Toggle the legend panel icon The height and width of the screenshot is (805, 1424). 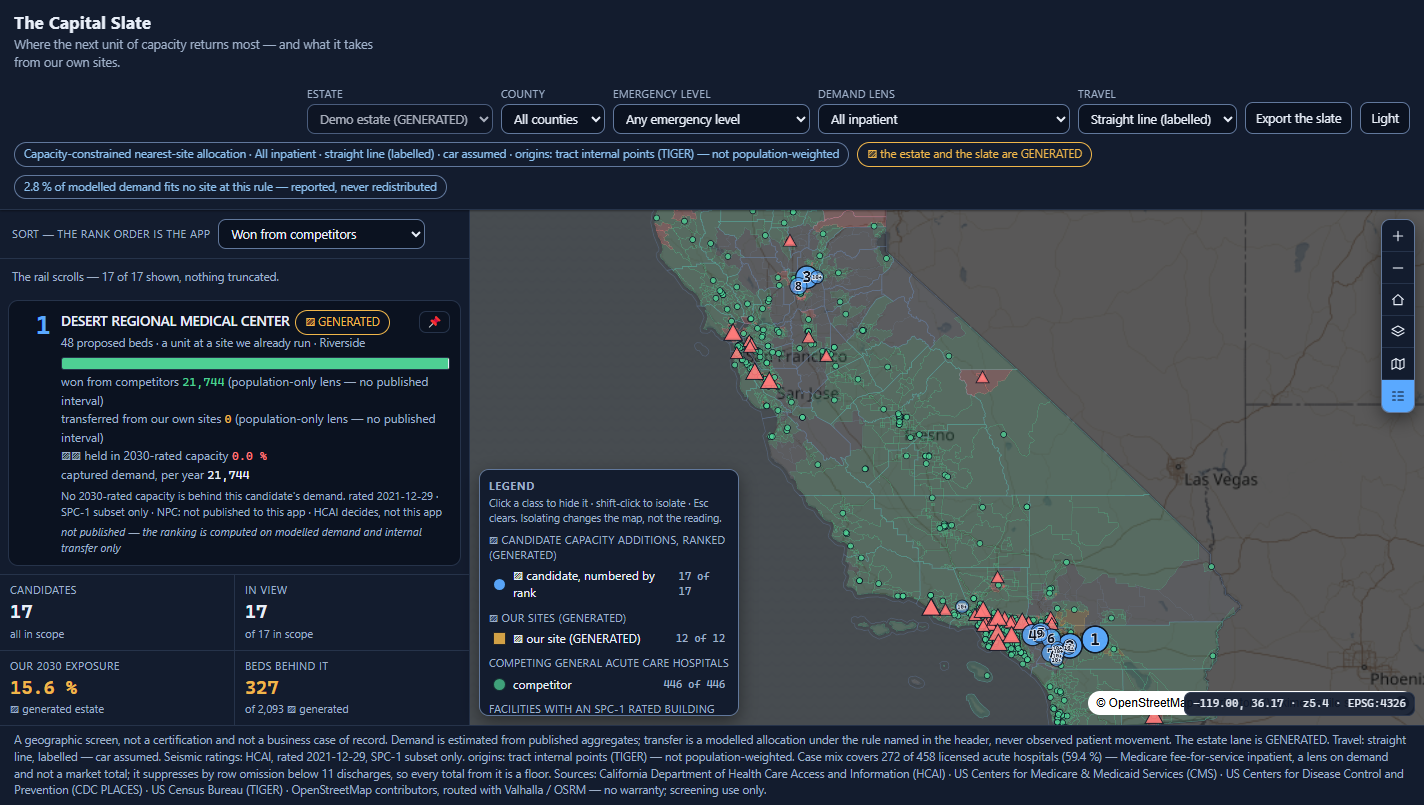[x=1397, y=396]
